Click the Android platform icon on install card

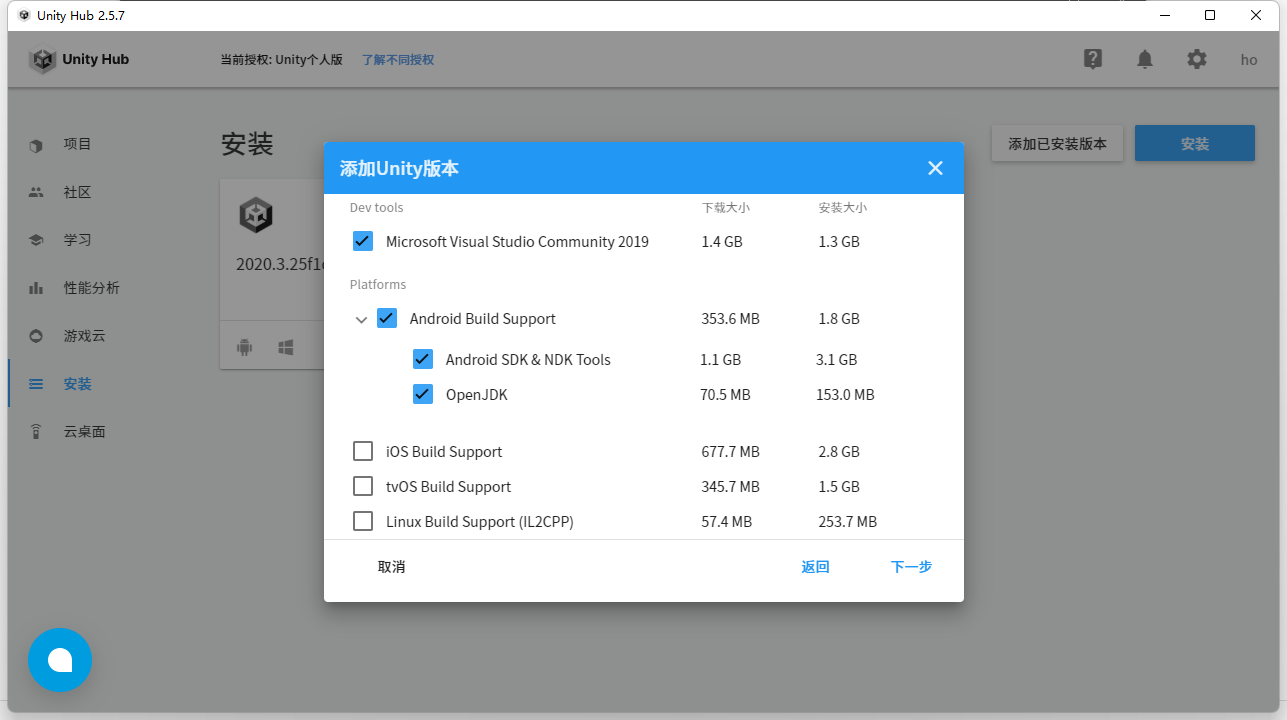pyautogui.click(x=244, y=347)
